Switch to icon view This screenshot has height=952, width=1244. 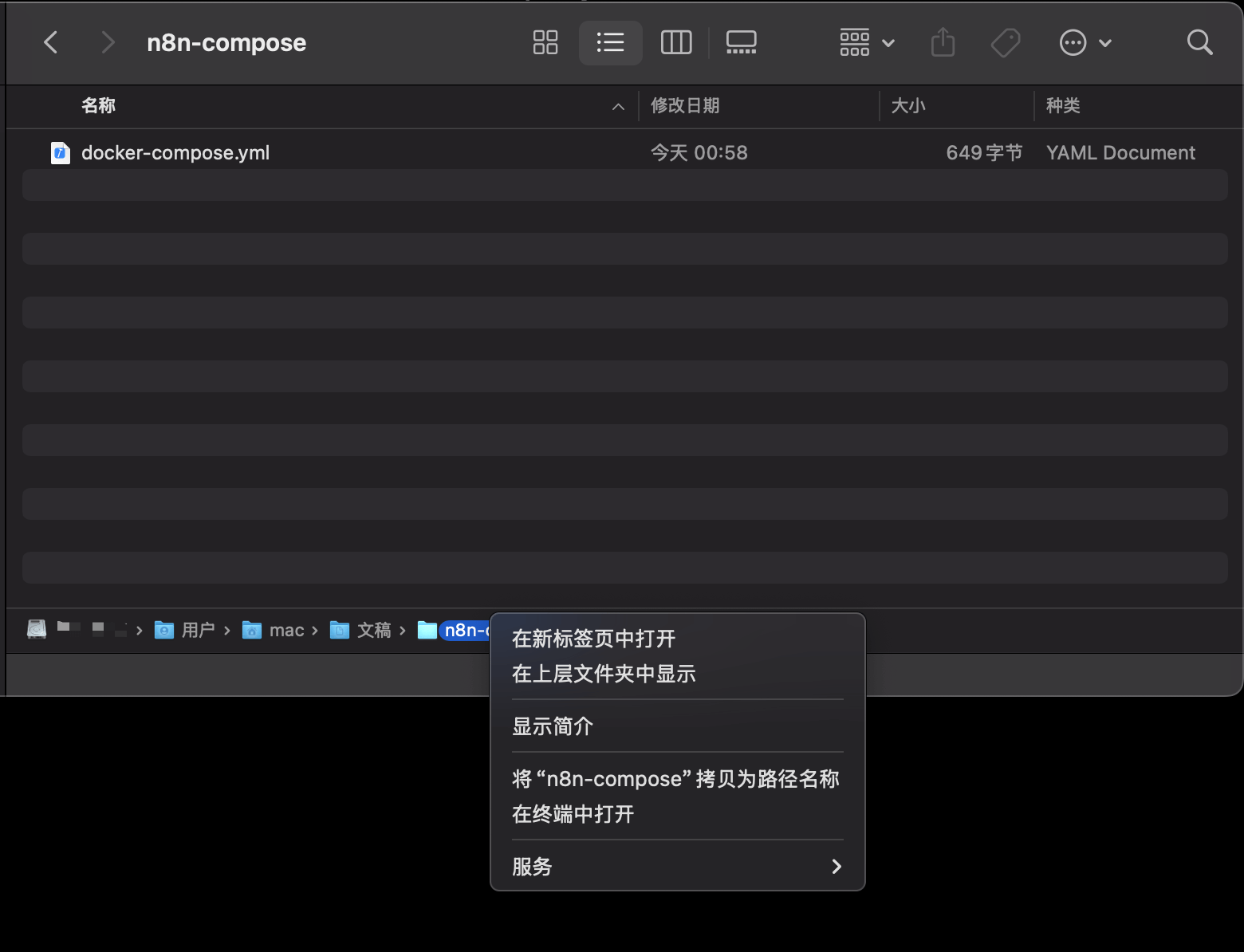(x=545, y=42)
